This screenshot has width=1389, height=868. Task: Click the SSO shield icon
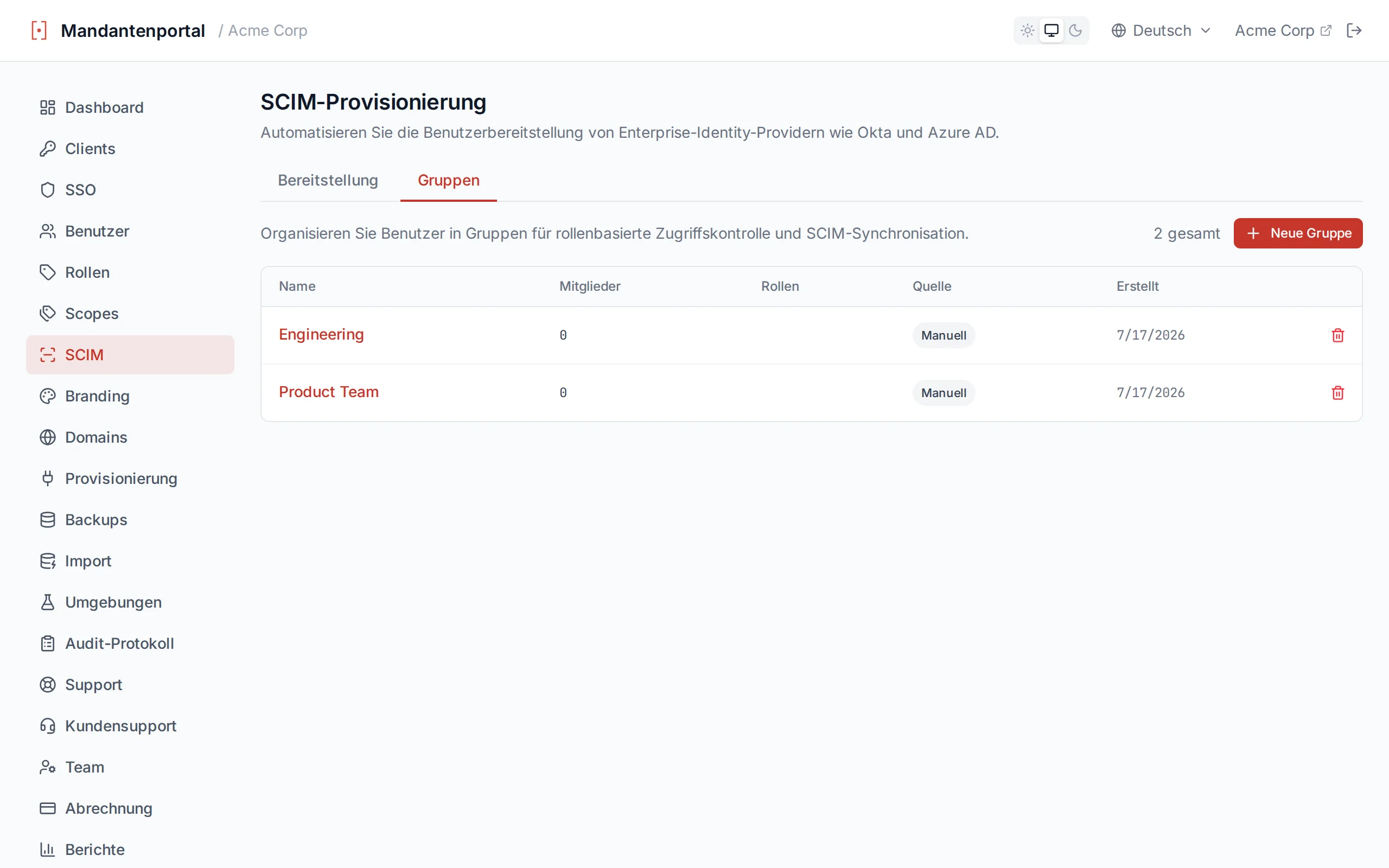tap(48, 190)
